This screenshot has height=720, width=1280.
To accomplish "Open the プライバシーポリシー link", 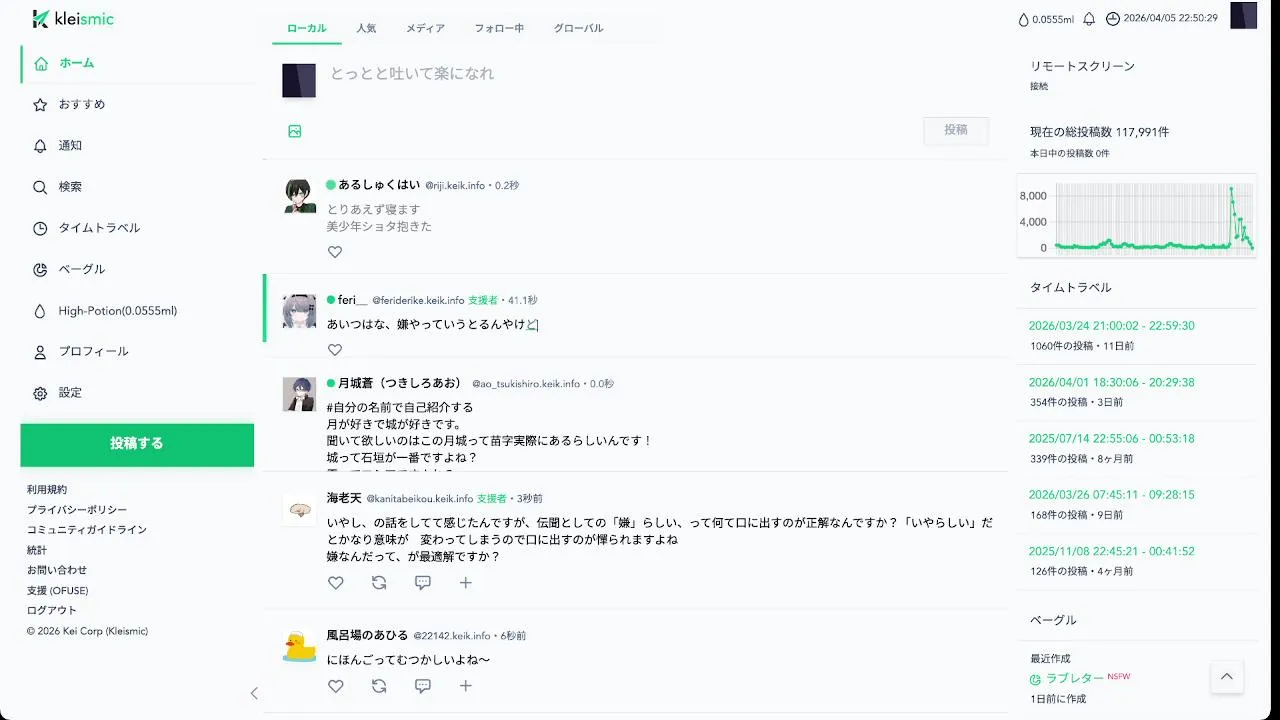I will (x=77, y=510).
